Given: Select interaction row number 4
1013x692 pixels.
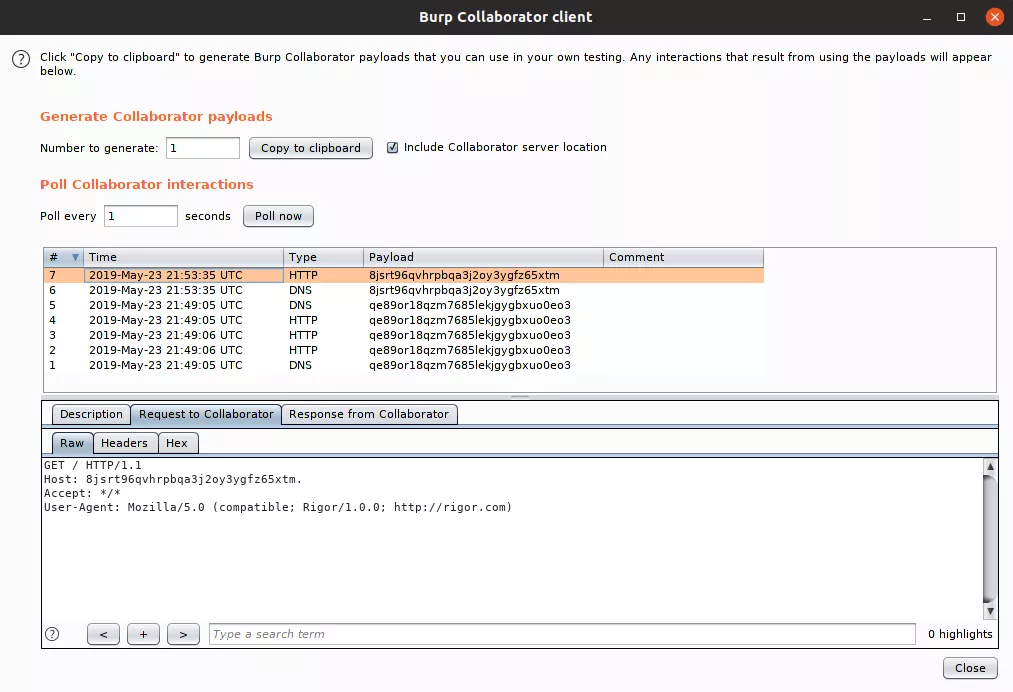Looking at the screenshot, I should click(404, 320).
